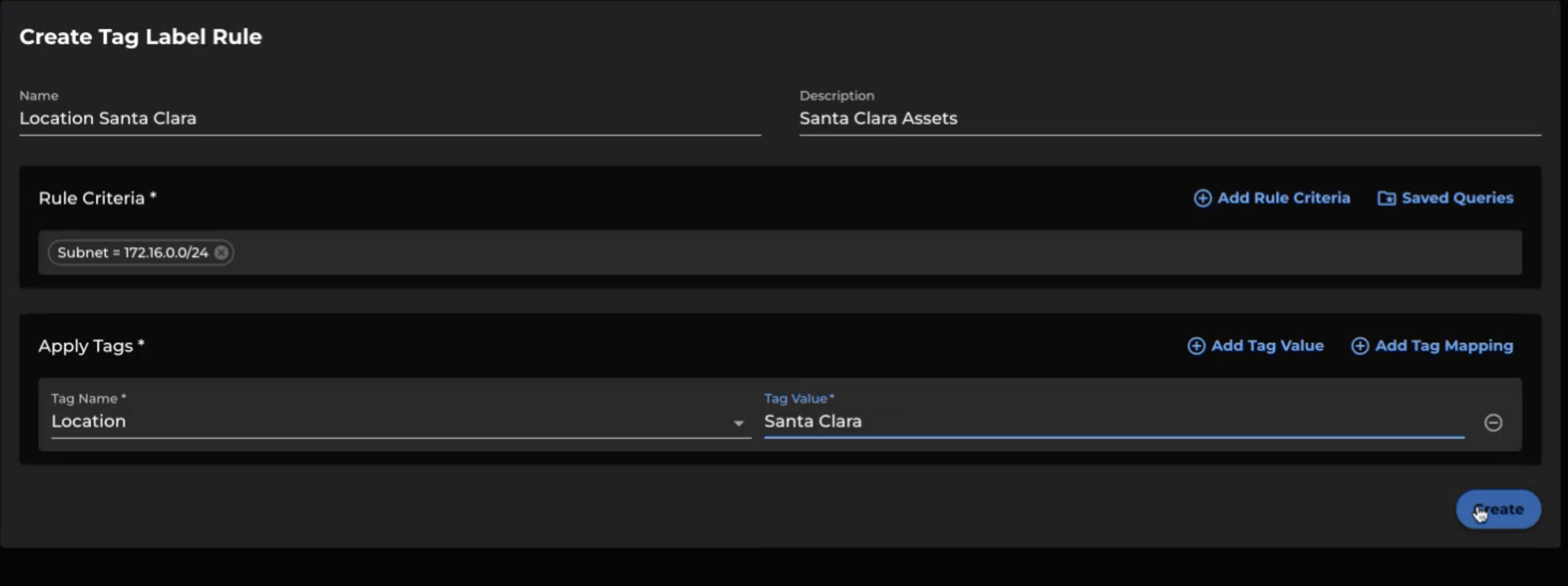Open the Saved Queries link text
The height and width of the screenshot is (586, 1568).
1457,198
